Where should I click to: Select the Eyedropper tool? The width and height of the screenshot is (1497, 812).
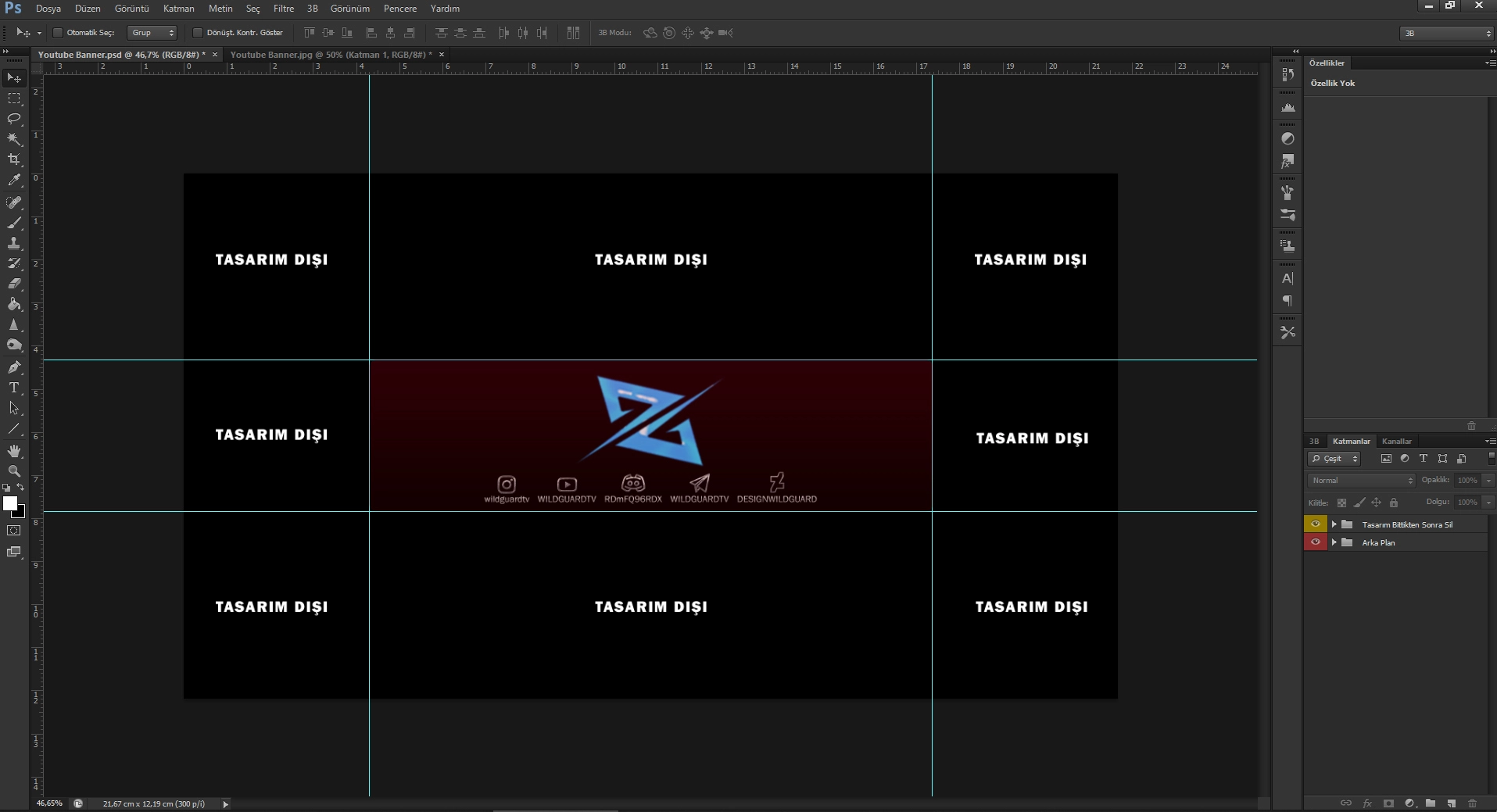click(14, 180)
